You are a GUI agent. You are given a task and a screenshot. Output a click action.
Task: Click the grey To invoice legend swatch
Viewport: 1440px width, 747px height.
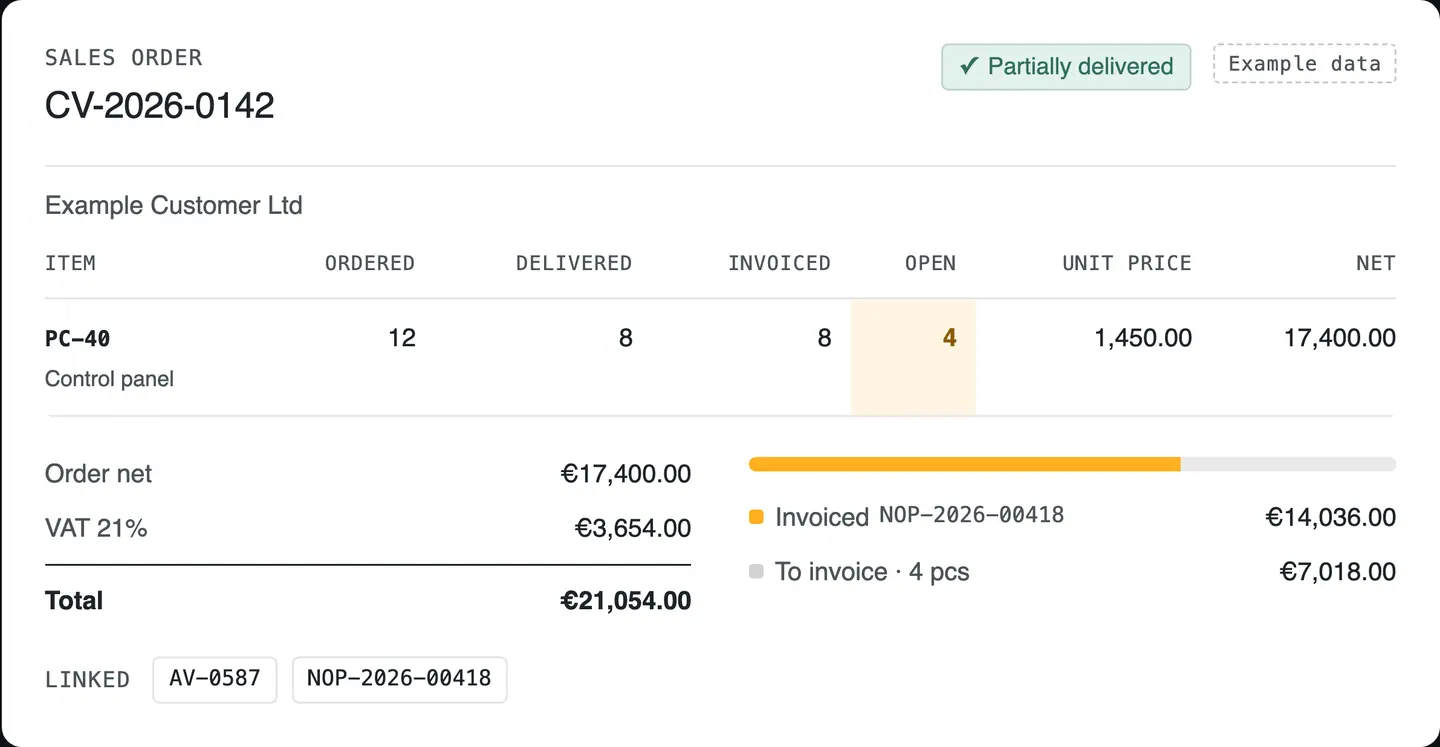[x=756, y=572]
